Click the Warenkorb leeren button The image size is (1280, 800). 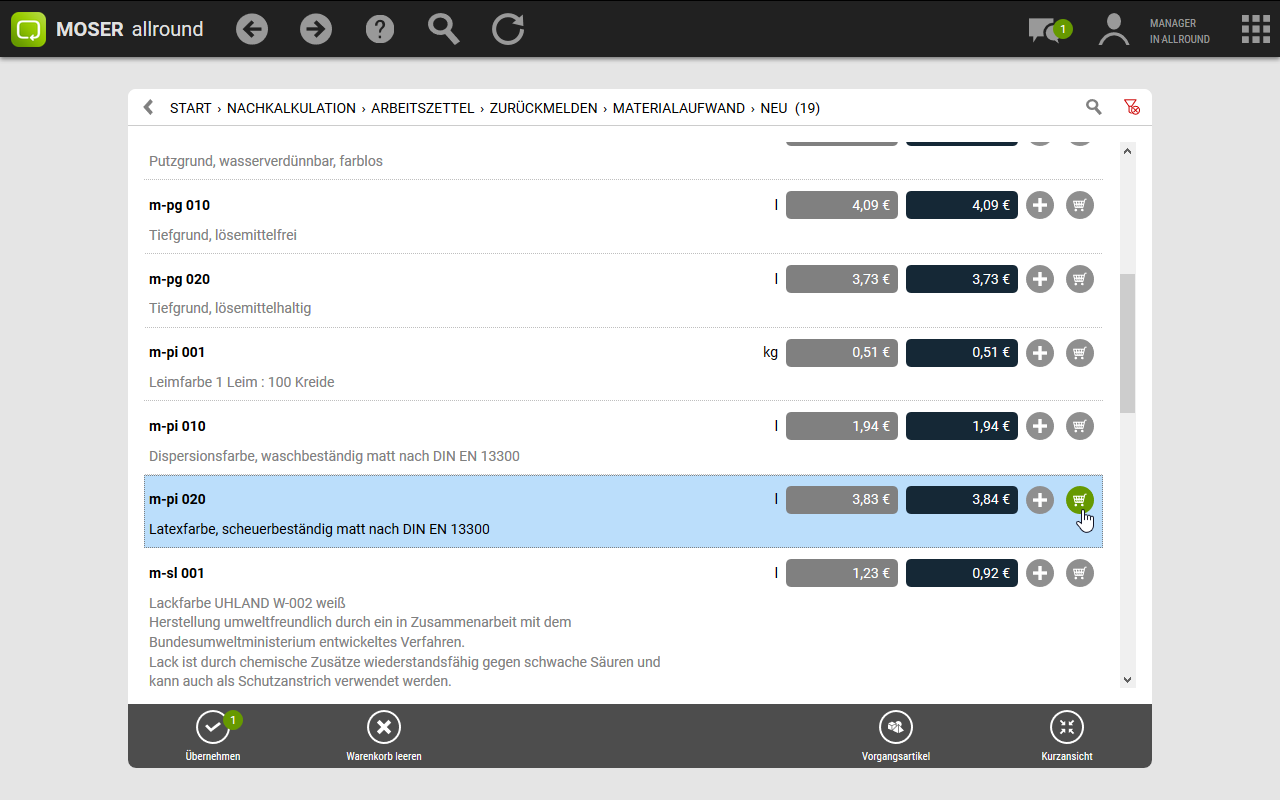pos(384,736)
